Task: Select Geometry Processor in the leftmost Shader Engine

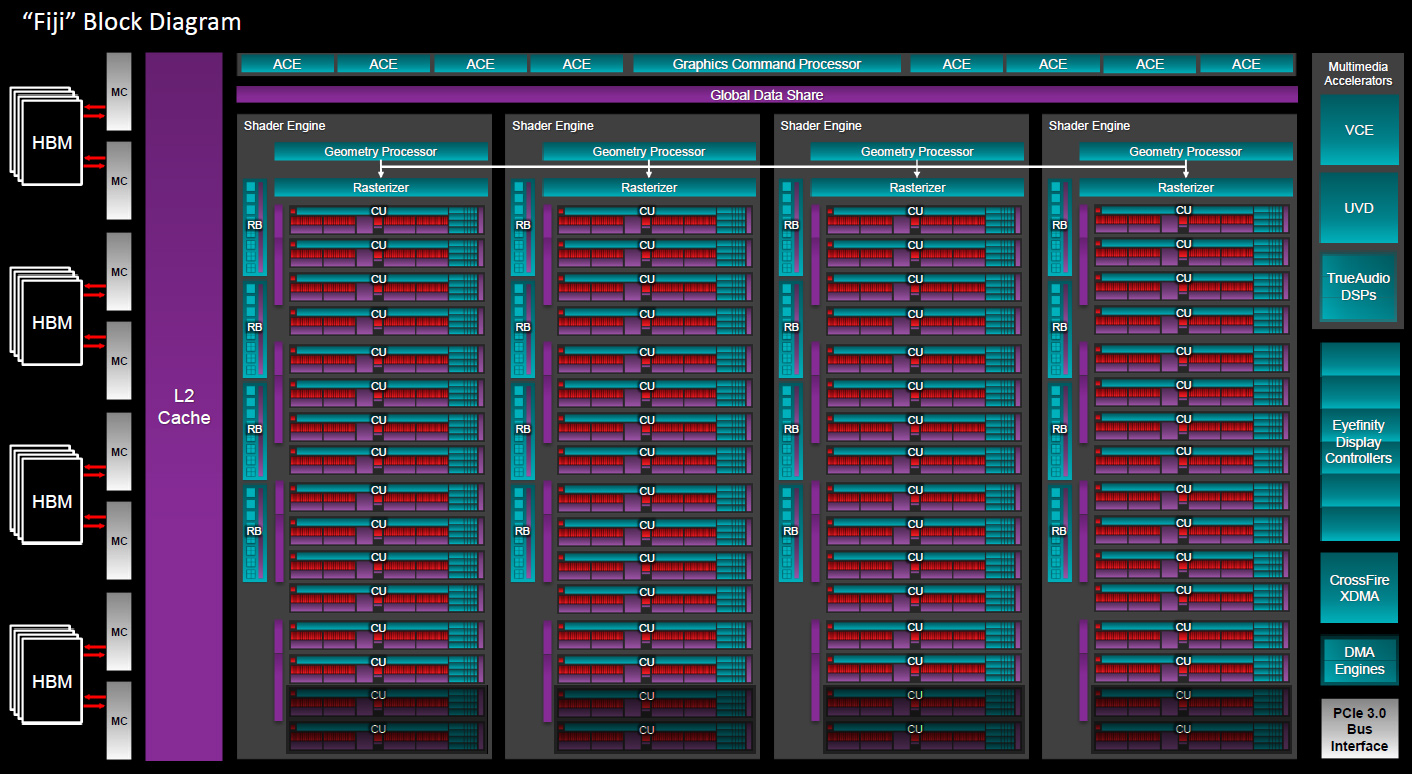Action: (x=381, y=152)
